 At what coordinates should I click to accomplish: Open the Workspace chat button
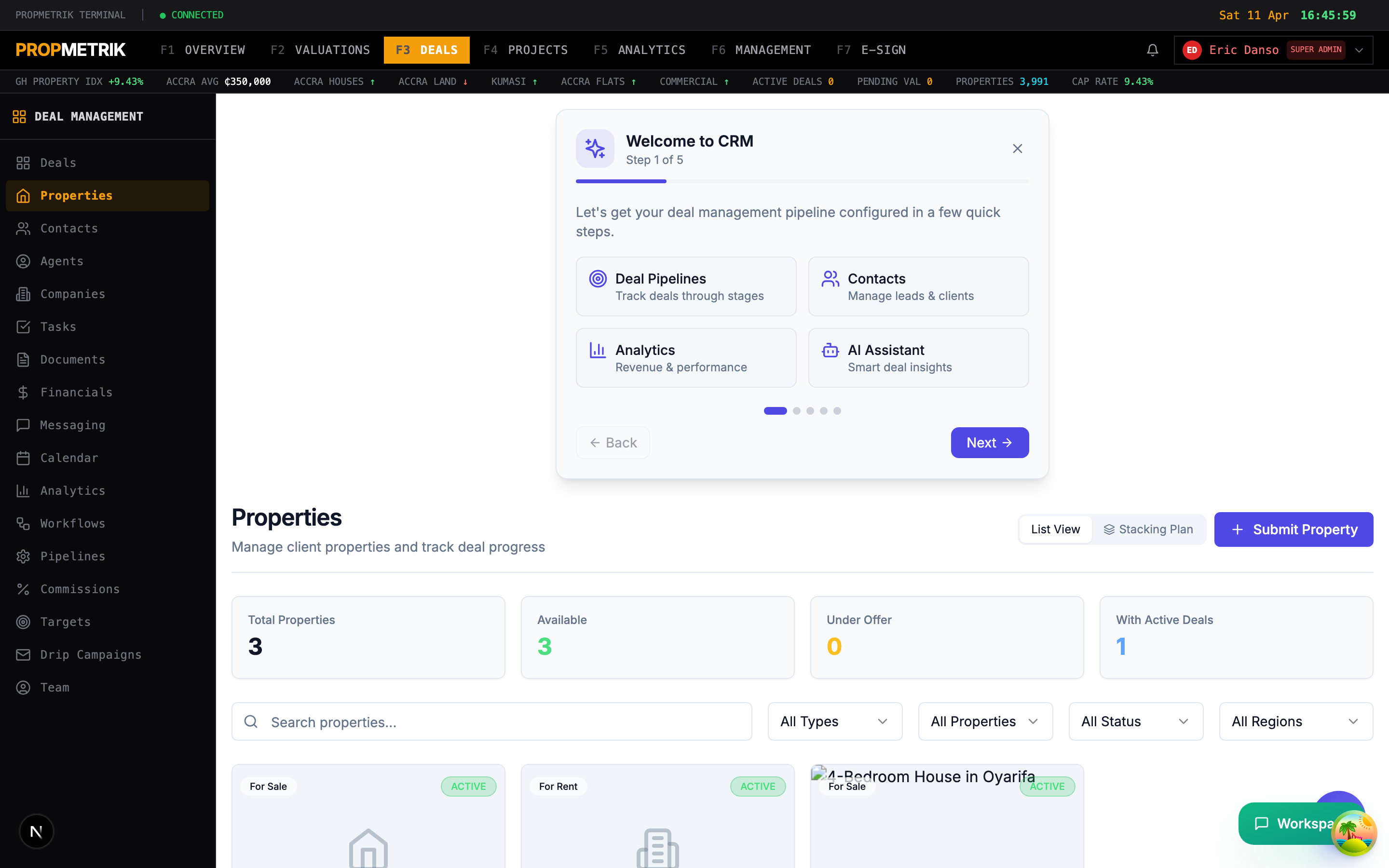point(1292,823)
